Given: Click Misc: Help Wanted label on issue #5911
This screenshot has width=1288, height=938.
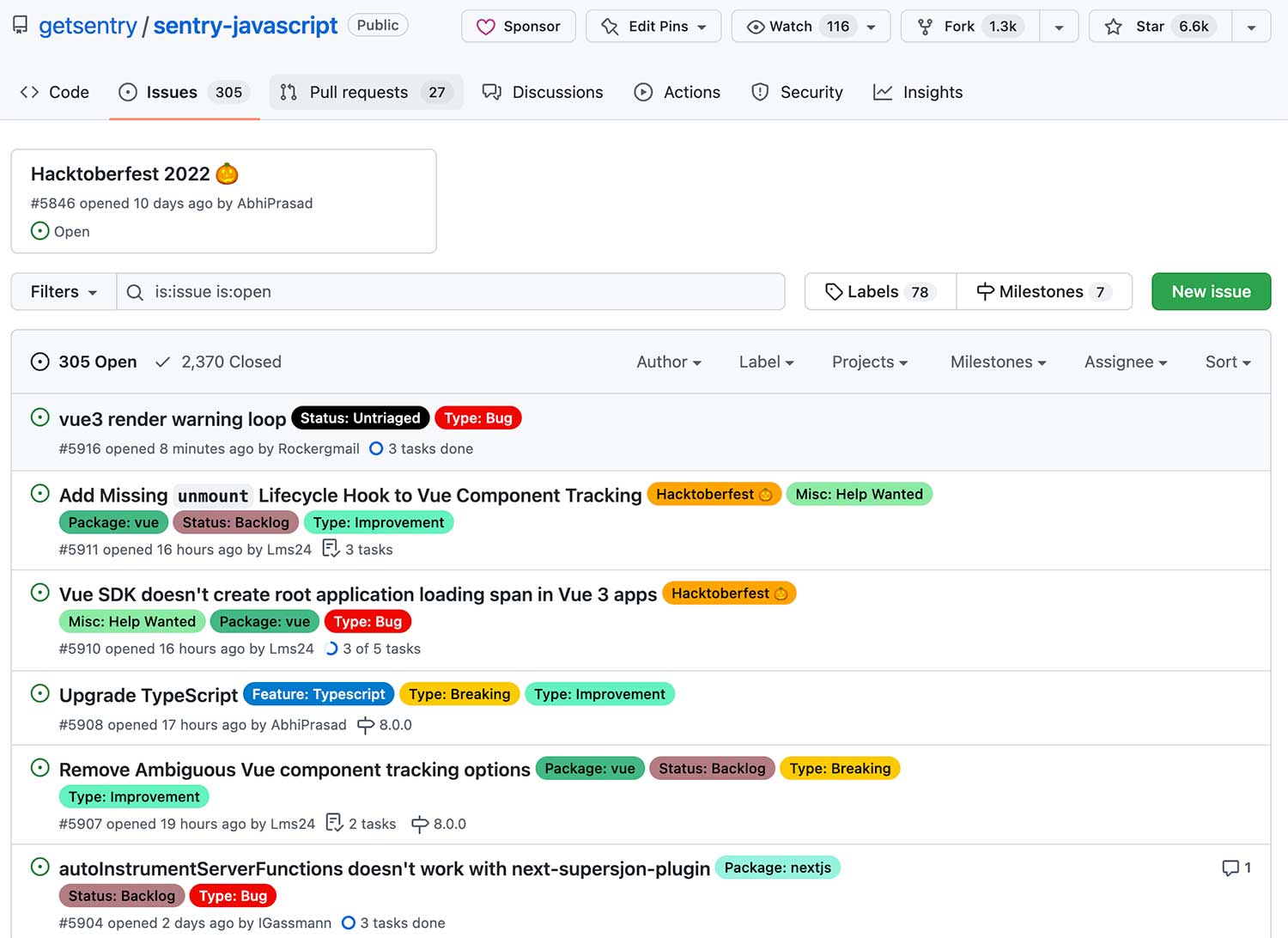Looking at the screenshot, I should click(860, 494).
